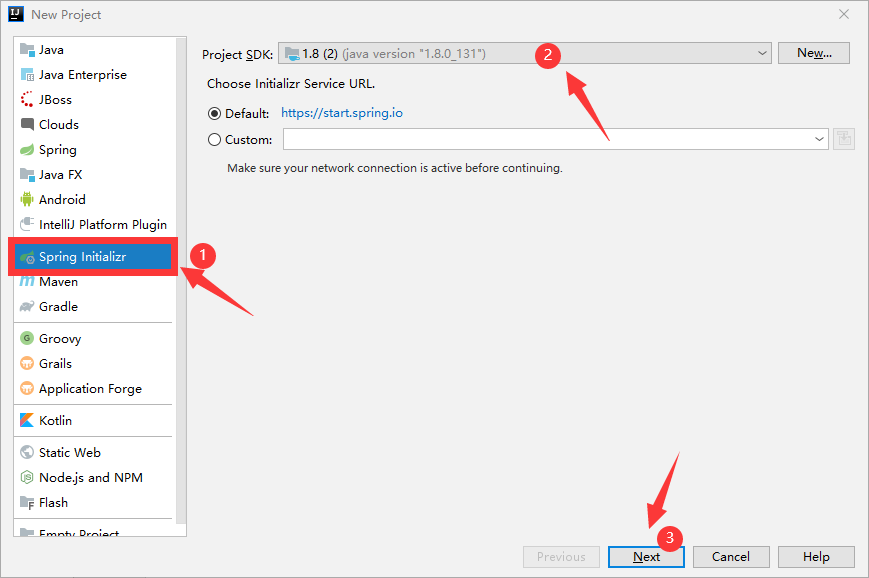
Task: Click the Groovy green G icon
Action: click(x=27, y=338)
